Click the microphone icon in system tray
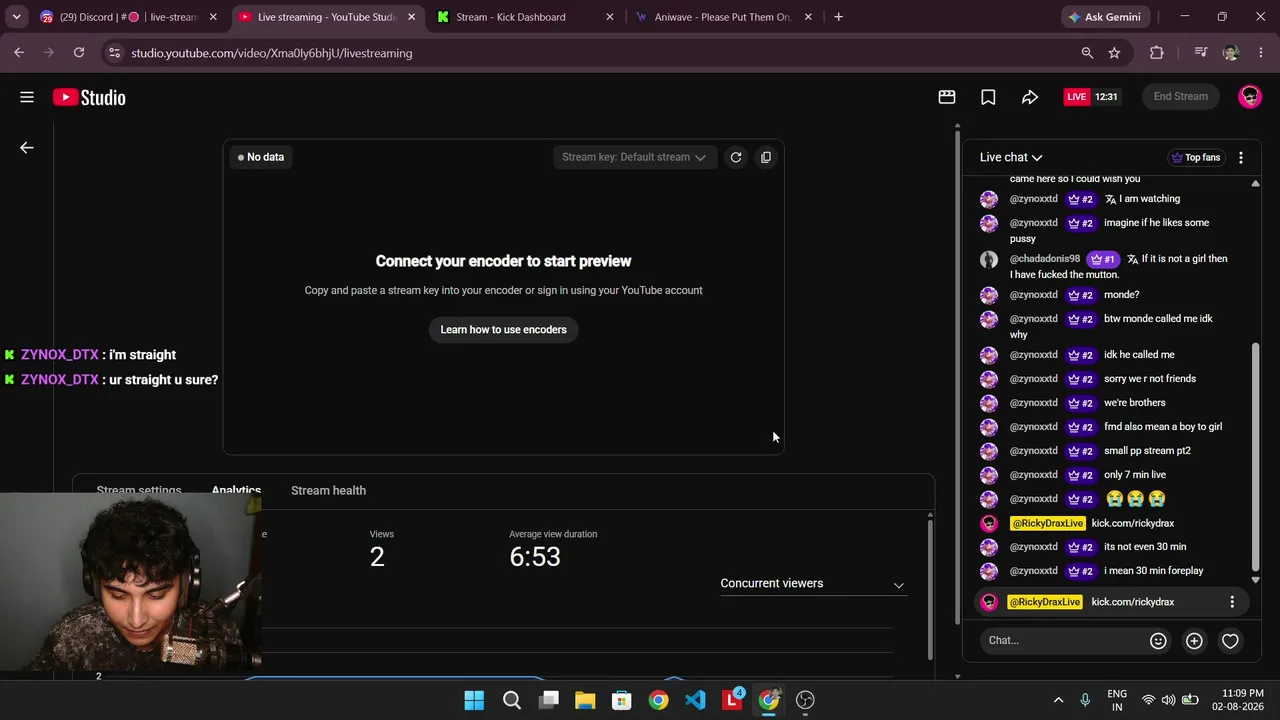 [x=1085, y=700]
